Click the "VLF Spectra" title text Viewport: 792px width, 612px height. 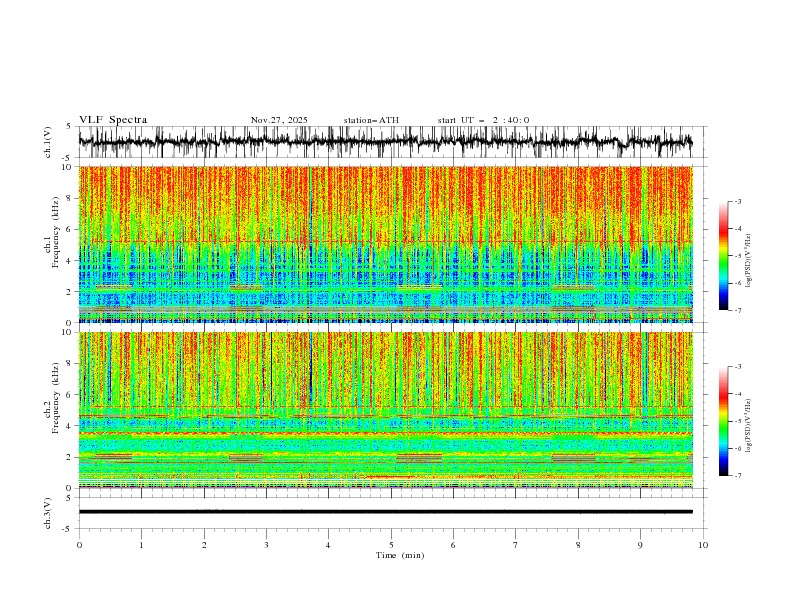(113, 120)
